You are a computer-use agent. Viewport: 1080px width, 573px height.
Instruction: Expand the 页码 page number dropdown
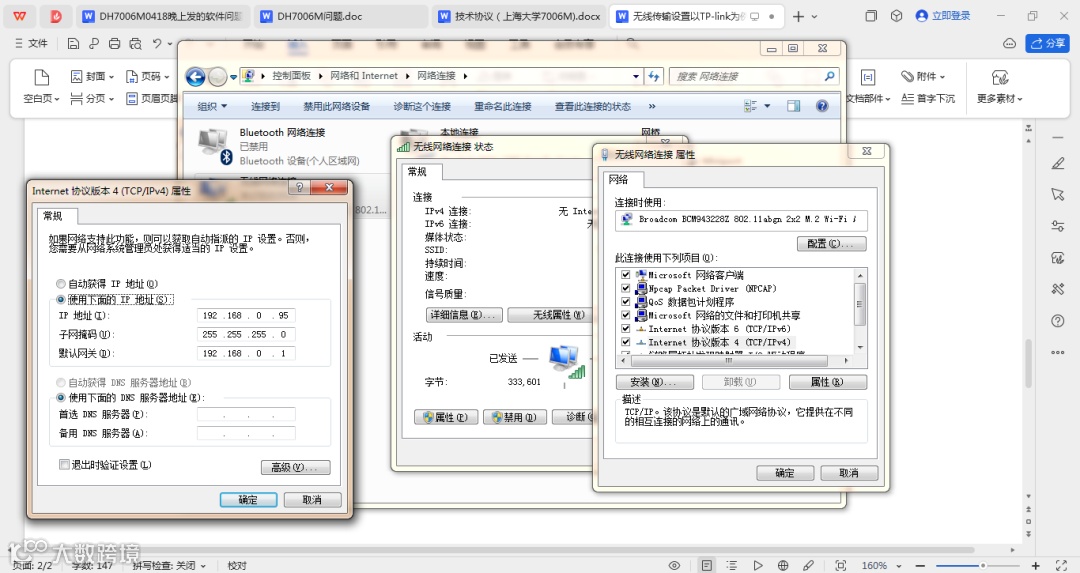point(168,76)
